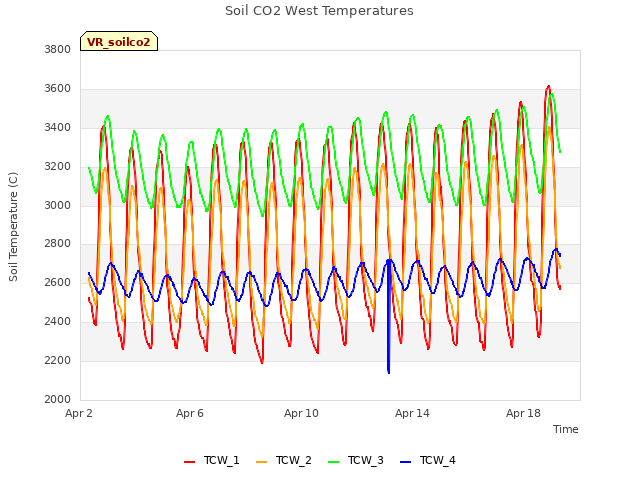The image size is (640, 480).
Task: Click the chart title Soil CO2 West Temperatures
Action: pyautogui.click(x=319, y=10)
